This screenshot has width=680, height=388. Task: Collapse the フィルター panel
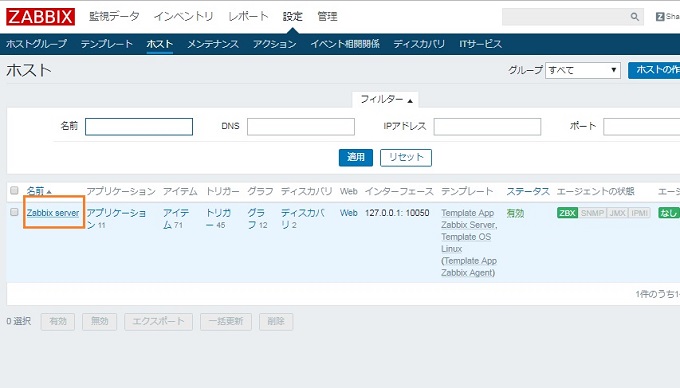coord(385,100)
